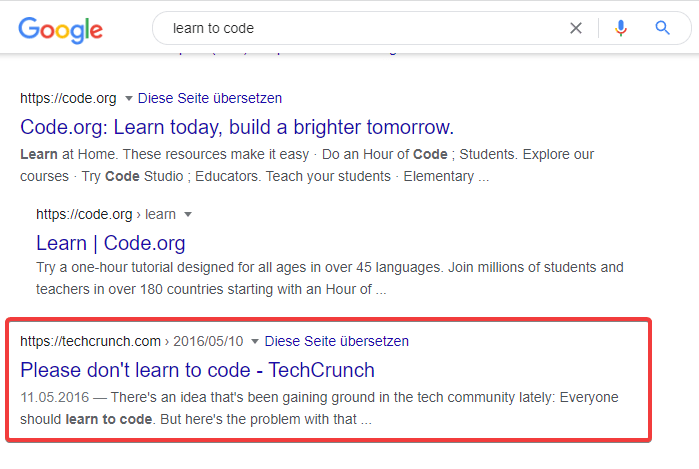
Task: Open the dropdown arrow next to code.org › learn
Action: coord(188,214)
